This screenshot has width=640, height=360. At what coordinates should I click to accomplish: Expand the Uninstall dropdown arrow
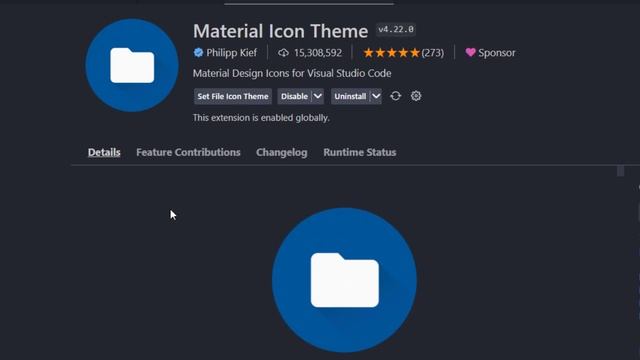point(376,96)
